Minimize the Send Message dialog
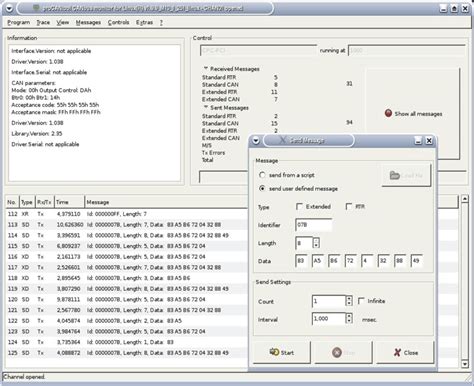Image resolution: width=474 pixels, height=386 pixels. 418,141
